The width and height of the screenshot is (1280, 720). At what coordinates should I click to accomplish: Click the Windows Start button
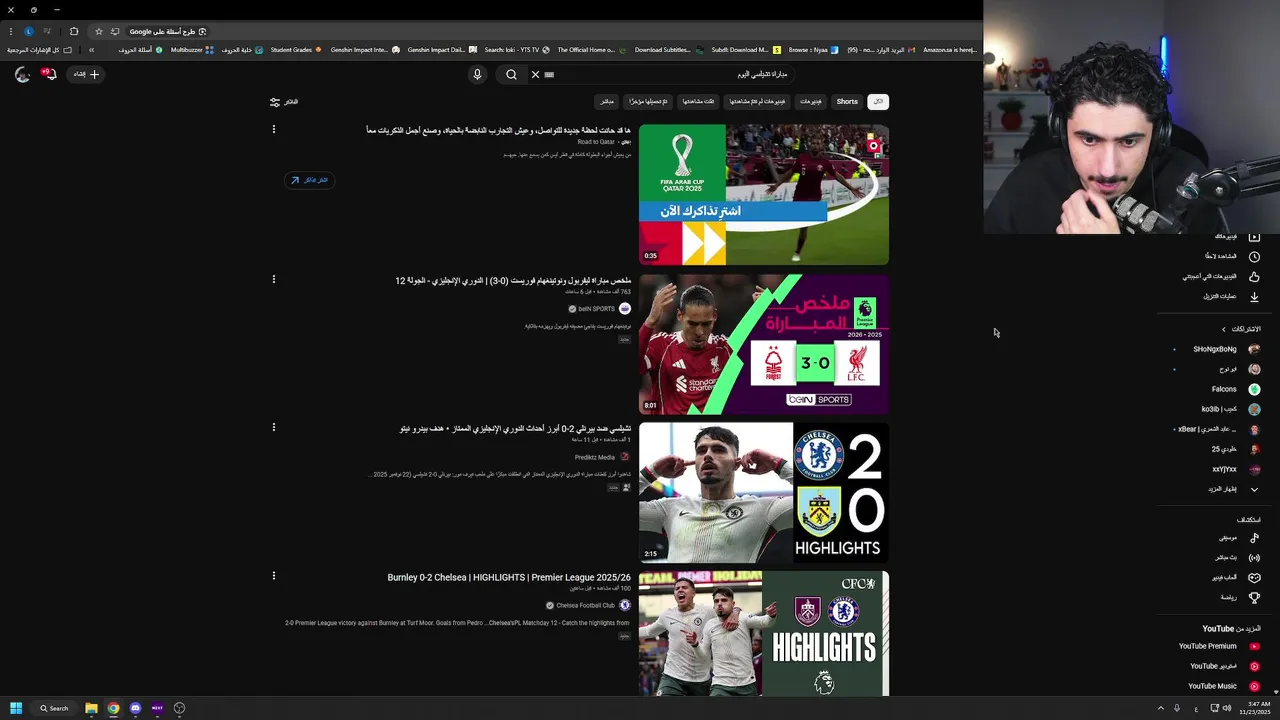tap(16, 708)
